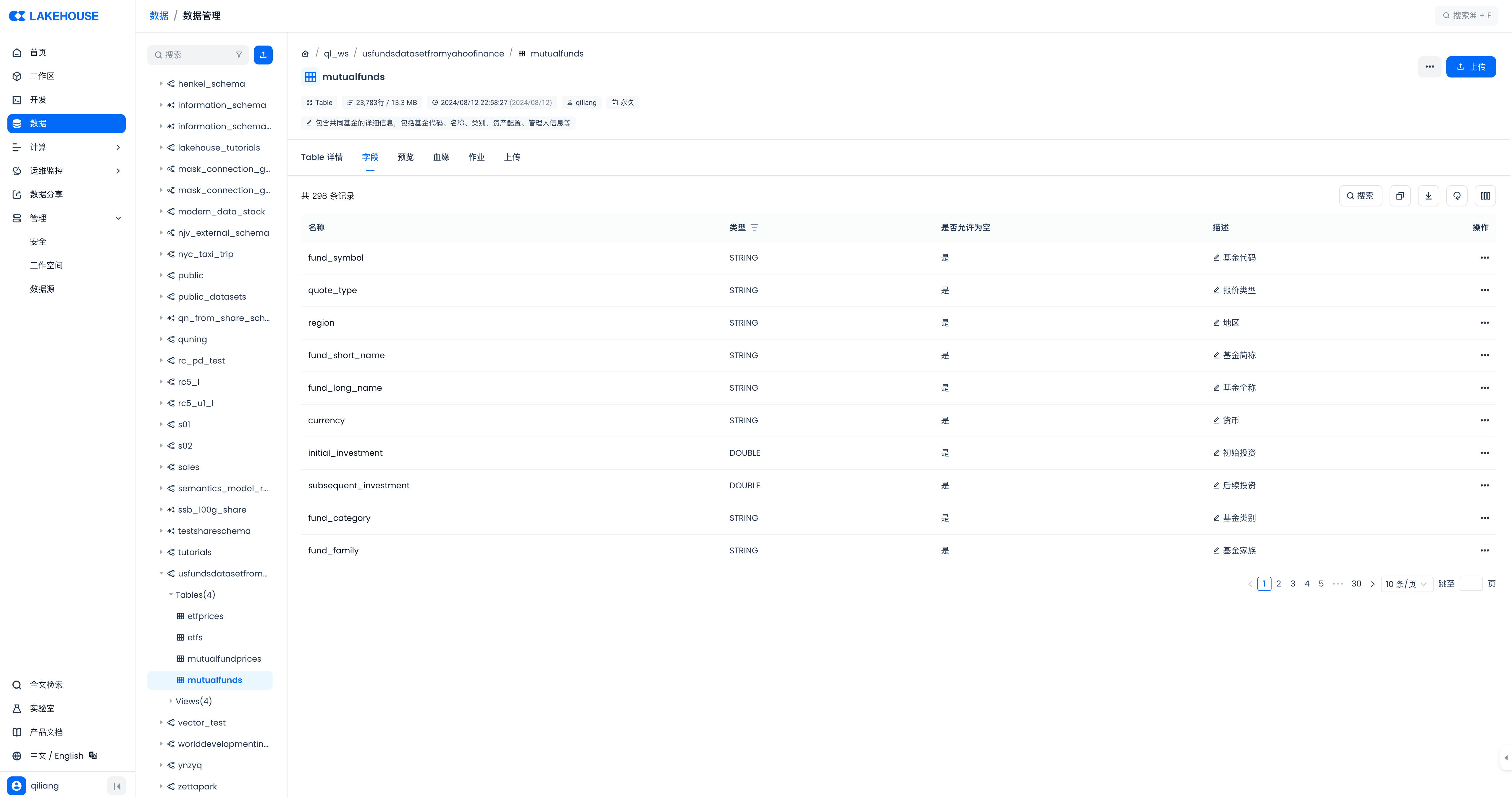This screenshot has width=1512, height=798.
Task: Switch to the 血缘 tab
Action: (441, 157)
